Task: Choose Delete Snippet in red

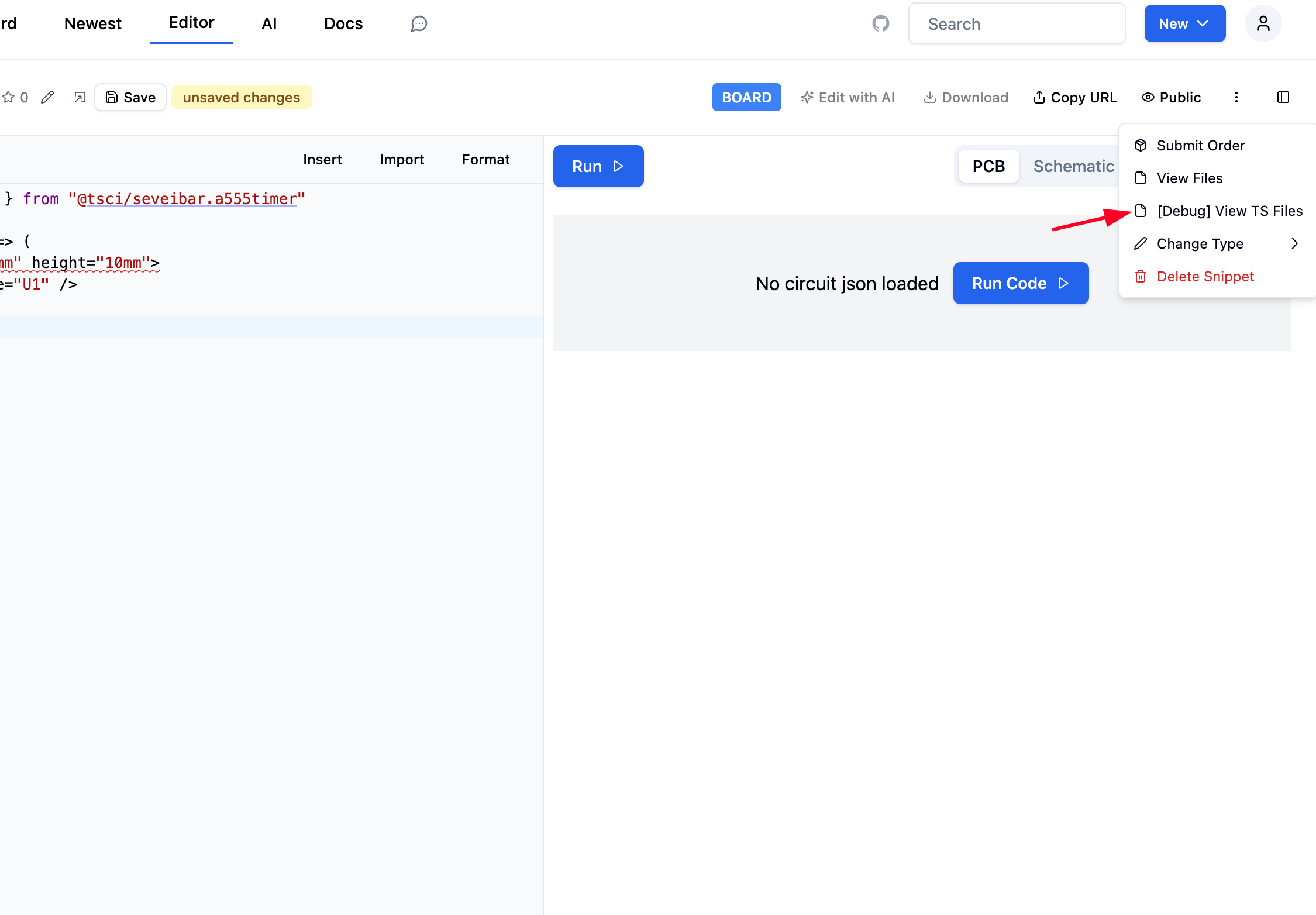Action: point(1205,276)
